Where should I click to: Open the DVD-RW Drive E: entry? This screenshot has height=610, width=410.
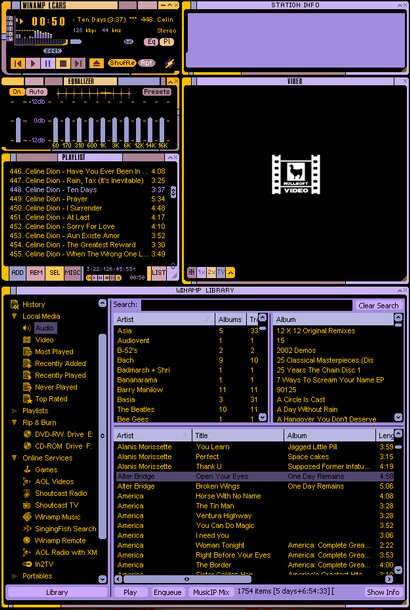[x=64, y=434]
